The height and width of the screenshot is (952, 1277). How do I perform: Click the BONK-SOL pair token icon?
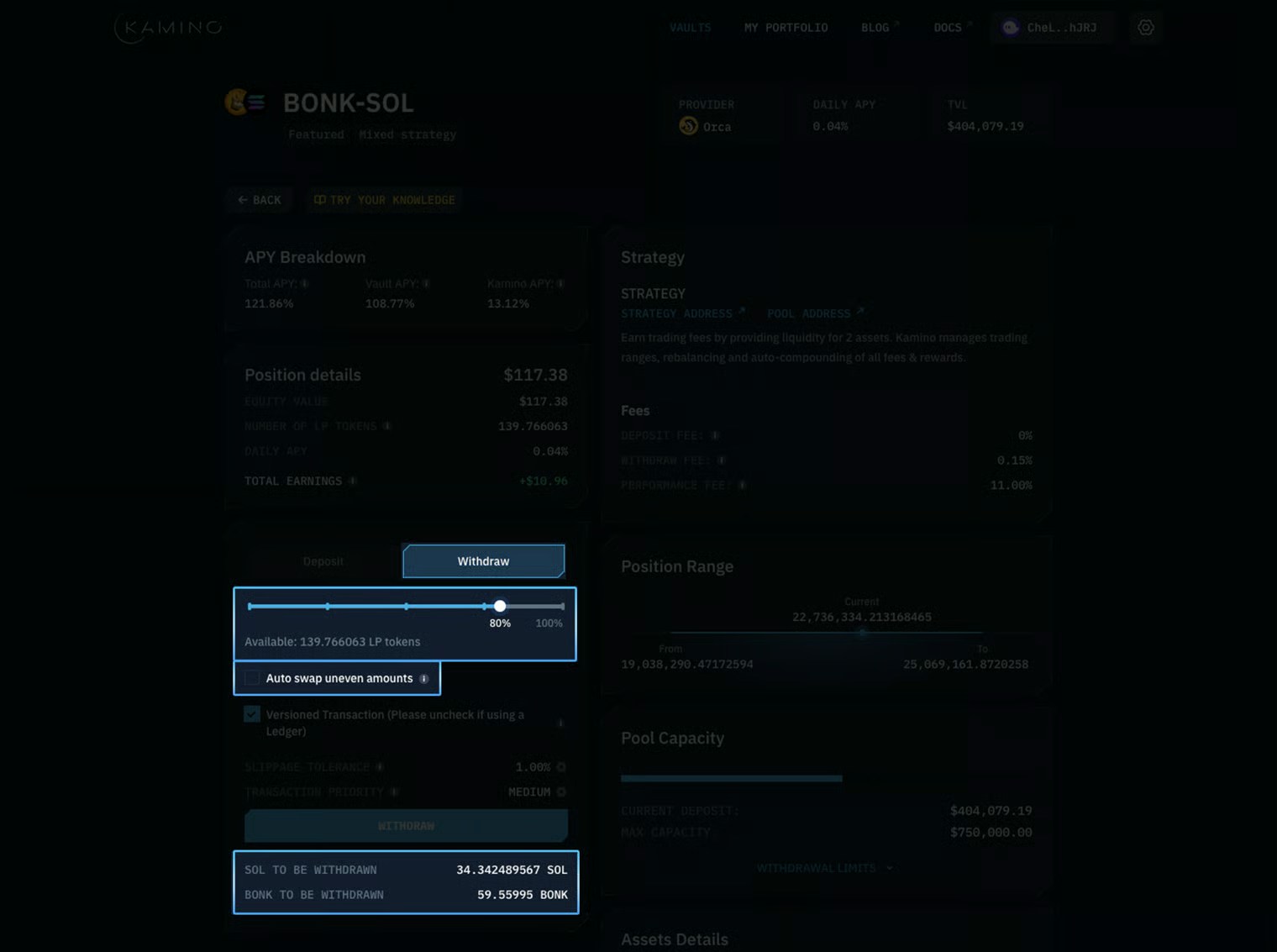coord(244,103)
